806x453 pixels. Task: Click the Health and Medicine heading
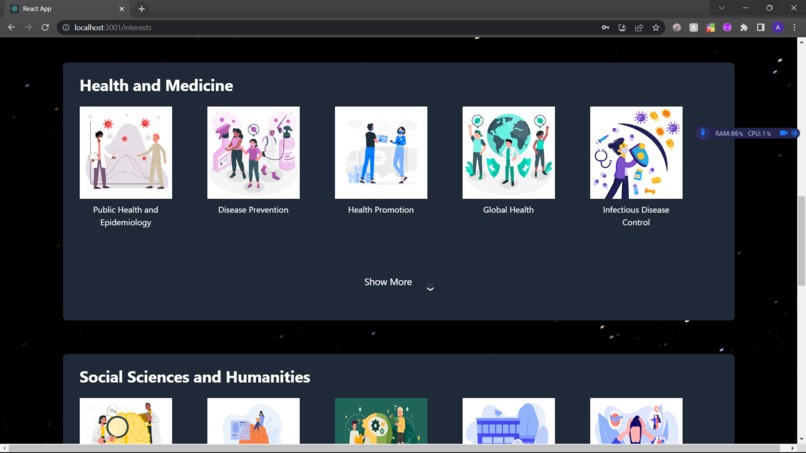156,85
